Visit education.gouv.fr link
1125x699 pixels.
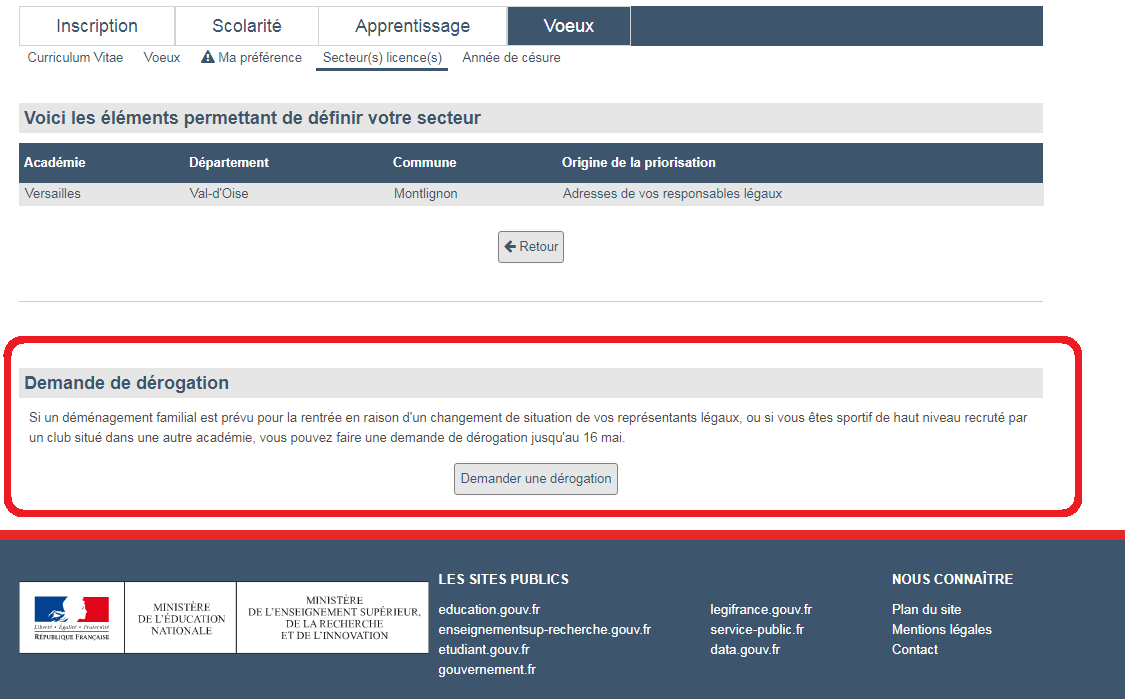[489, 610]
